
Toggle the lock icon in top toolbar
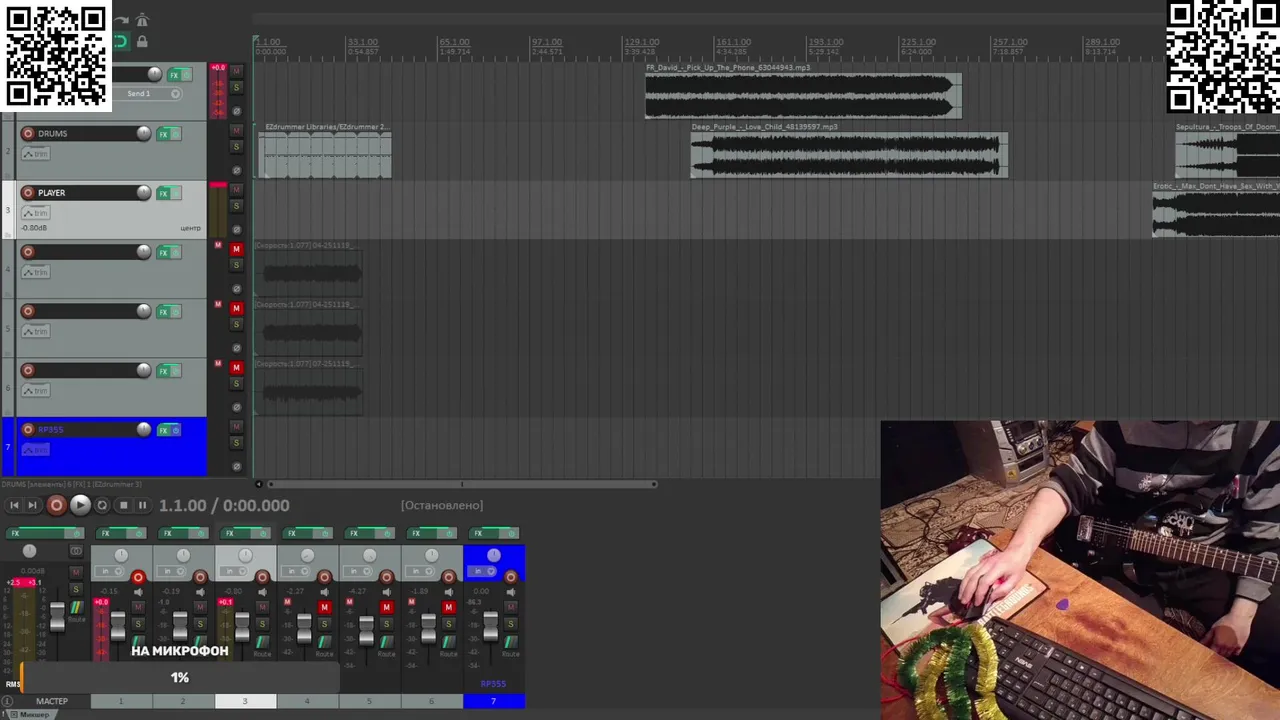tap(142, 41)
